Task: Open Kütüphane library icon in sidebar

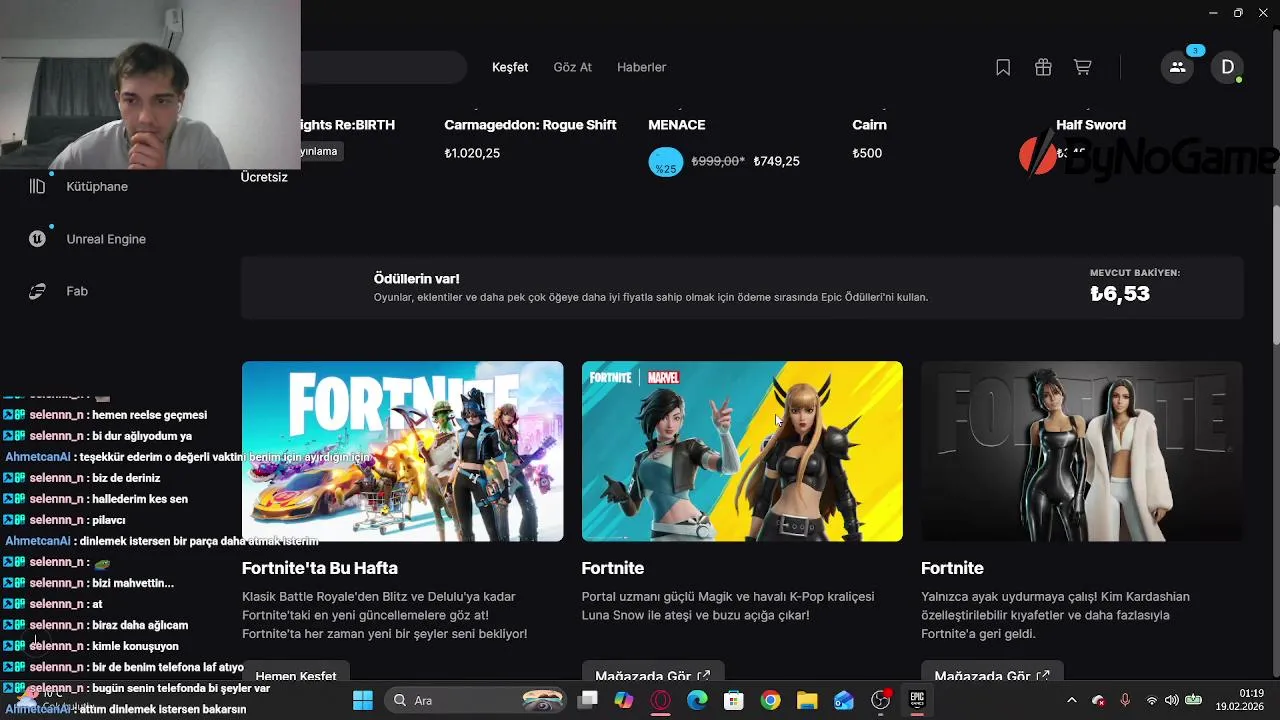Action: (x=37, y=186)
